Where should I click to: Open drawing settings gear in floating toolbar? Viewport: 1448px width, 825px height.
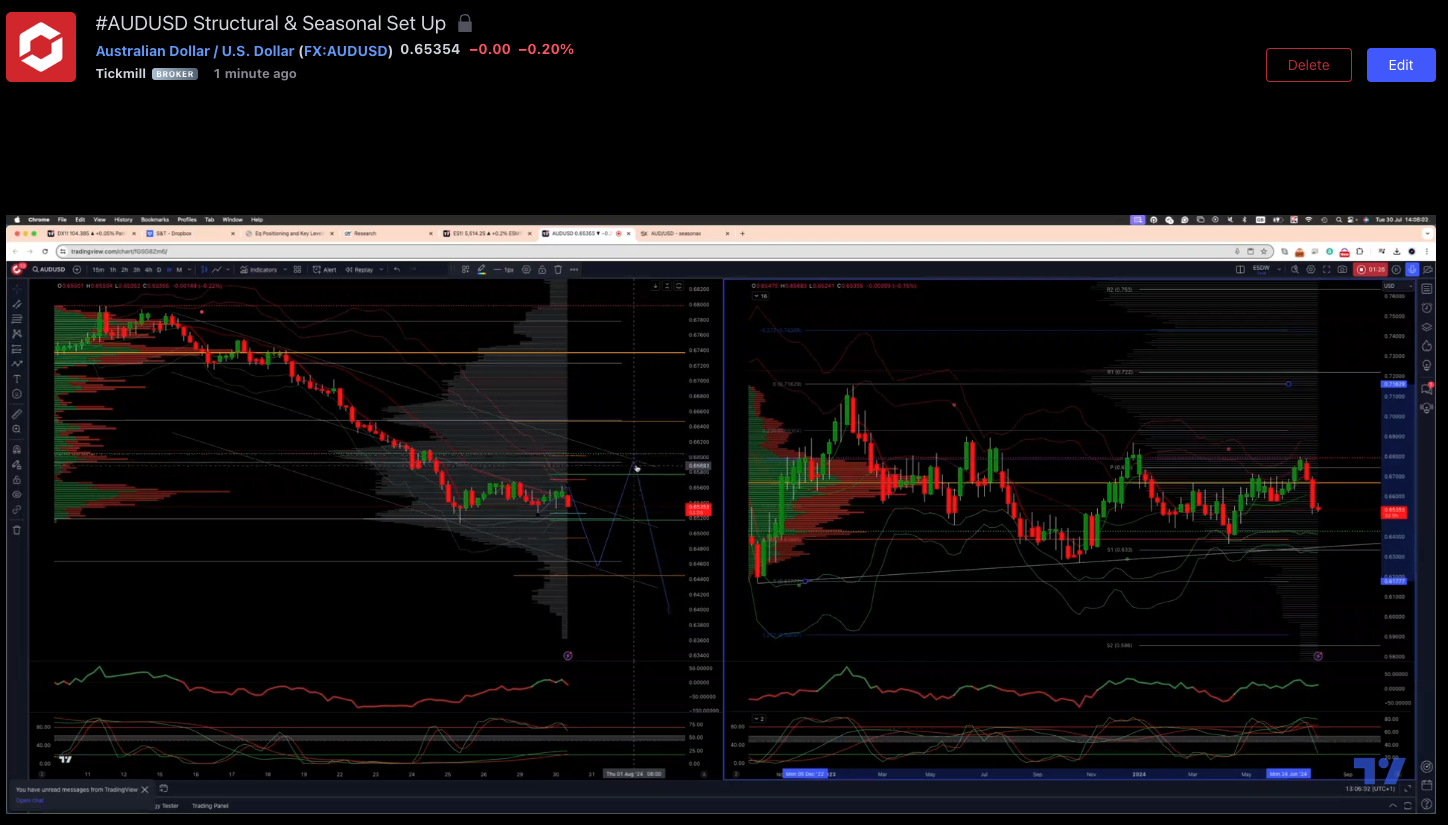click(x=526, y=269)
